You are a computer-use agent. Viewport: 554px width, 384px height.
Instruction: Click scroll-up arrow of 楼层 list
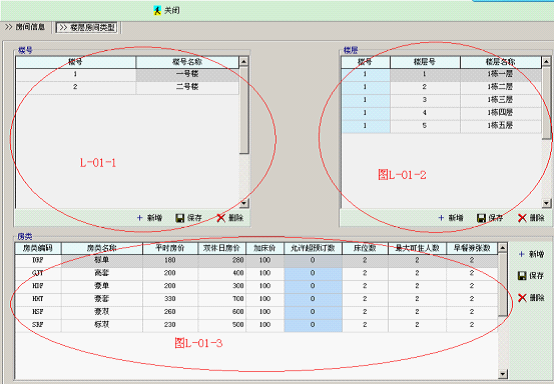click(546, 61)
